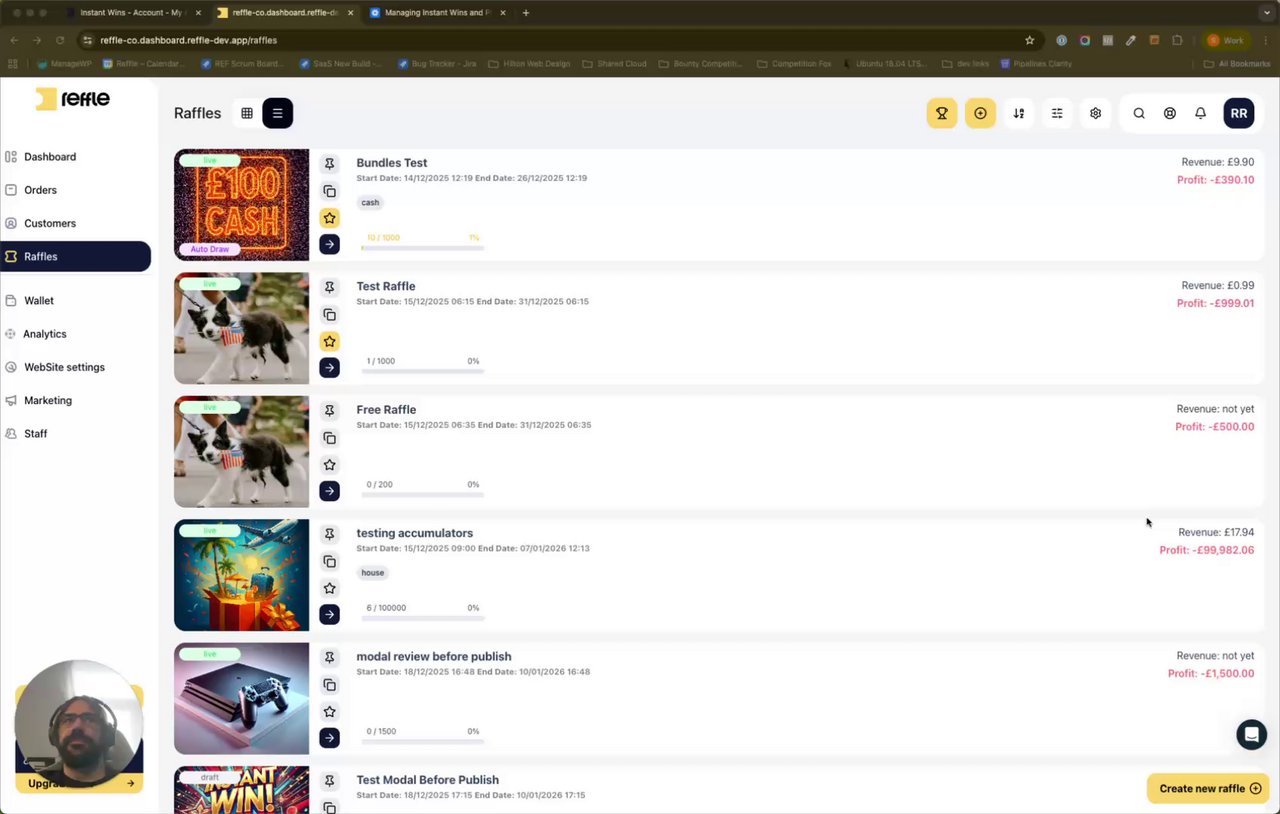Screen dimensions: 1280x814
Task: Pin modal review before publish raffle
Action: pyautogui.click(x=329, y=658)
